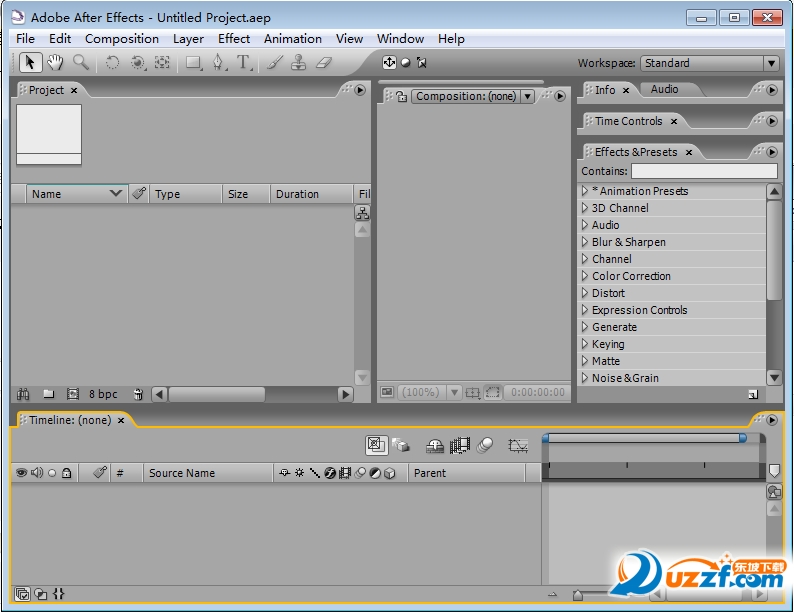Click the Name column sort arrow
The height and width of the screenshot is (612, 794).
coord(116,193)
